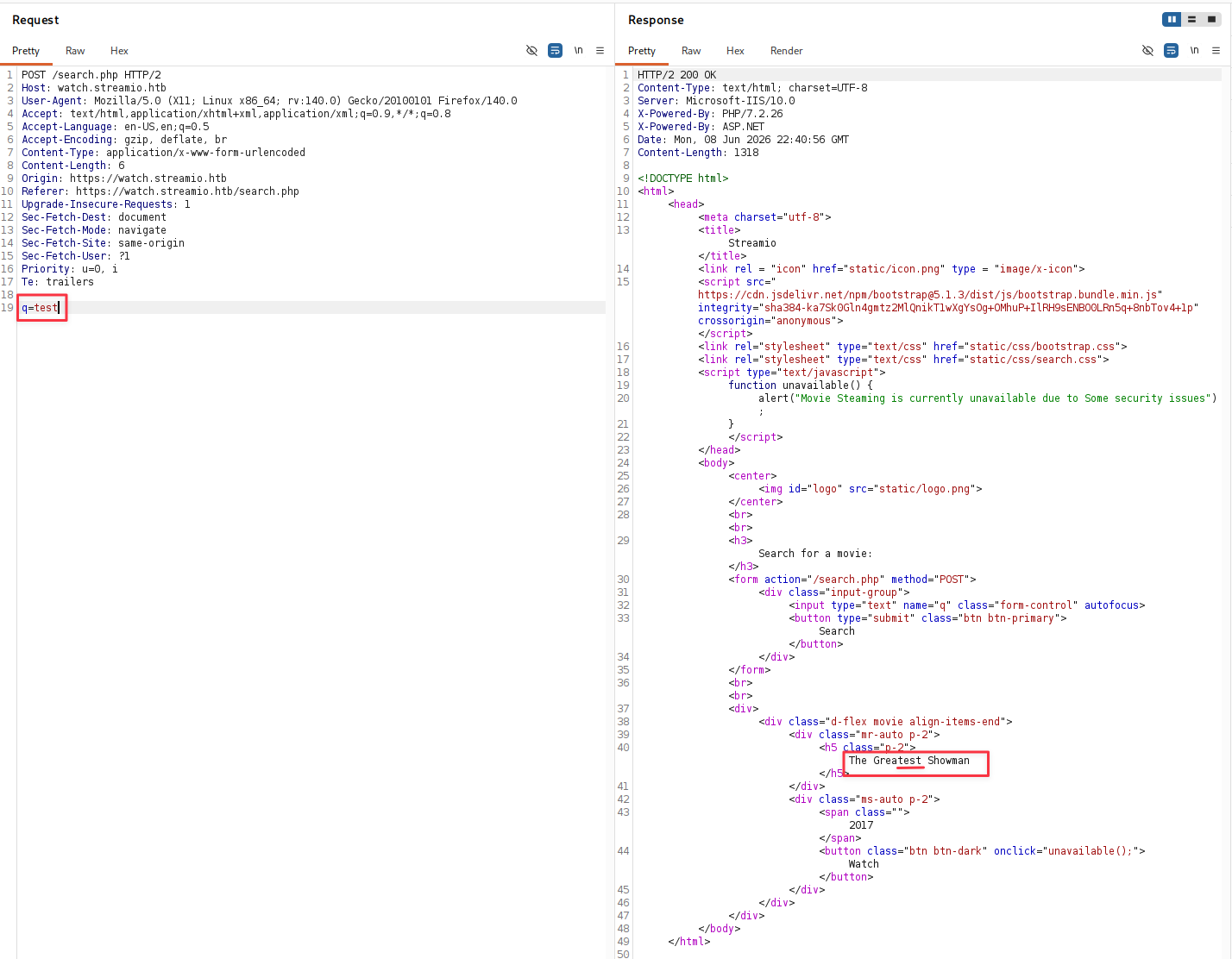Screen dimensions: 1232x959
Task: Click the <!DOCTYPE html> line in response
Action: 683,179
